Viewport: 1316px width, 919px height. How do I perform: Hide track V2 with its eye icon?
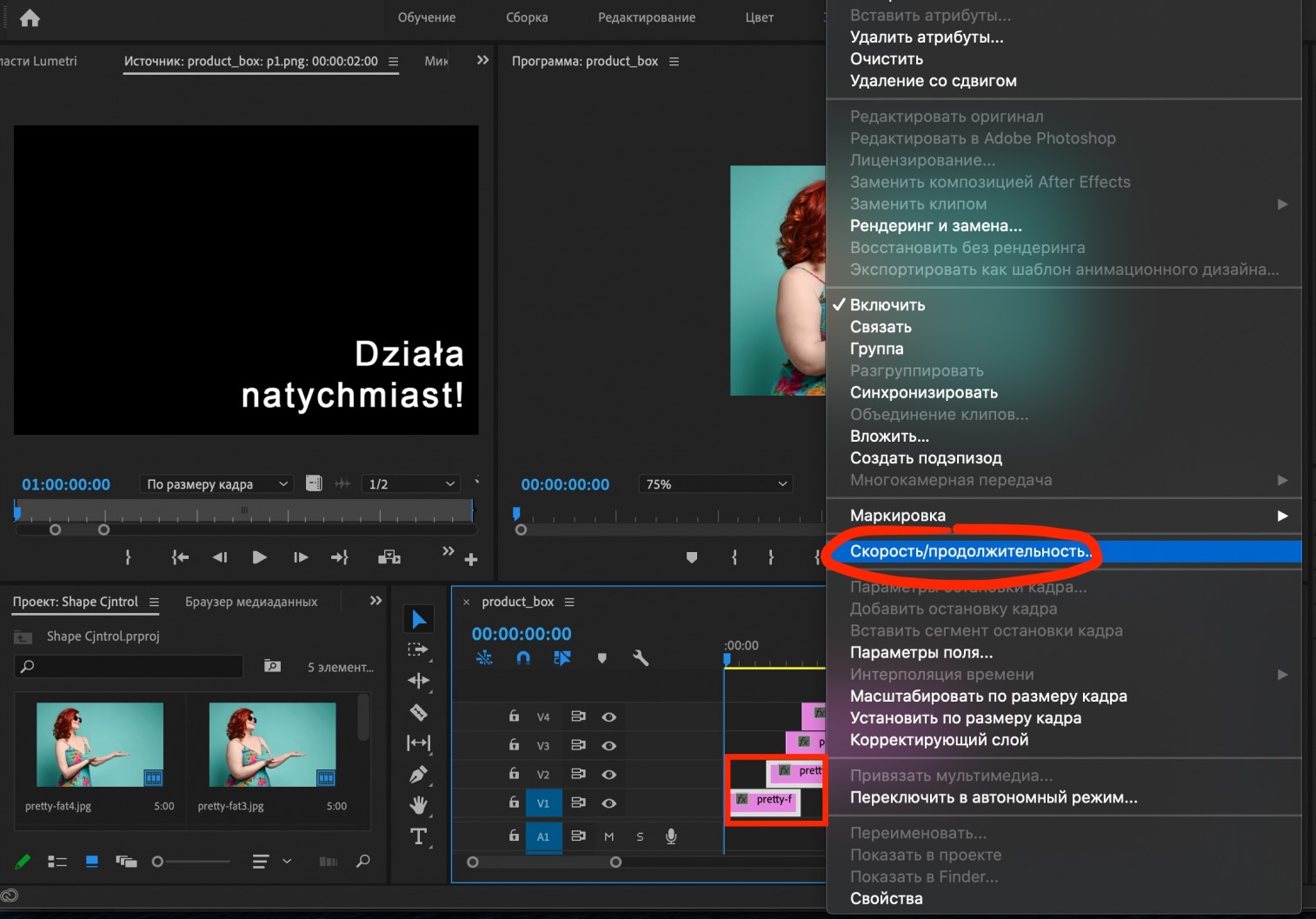[x=609, y=775]
